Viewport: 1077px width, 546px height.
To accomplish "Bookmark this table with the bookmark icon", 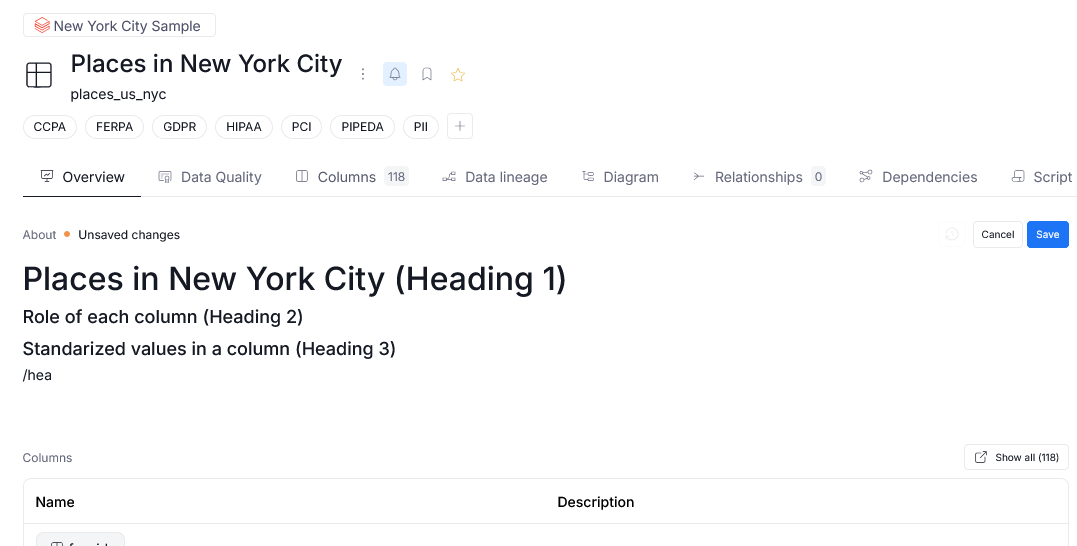I will click(x=427, y=74).
